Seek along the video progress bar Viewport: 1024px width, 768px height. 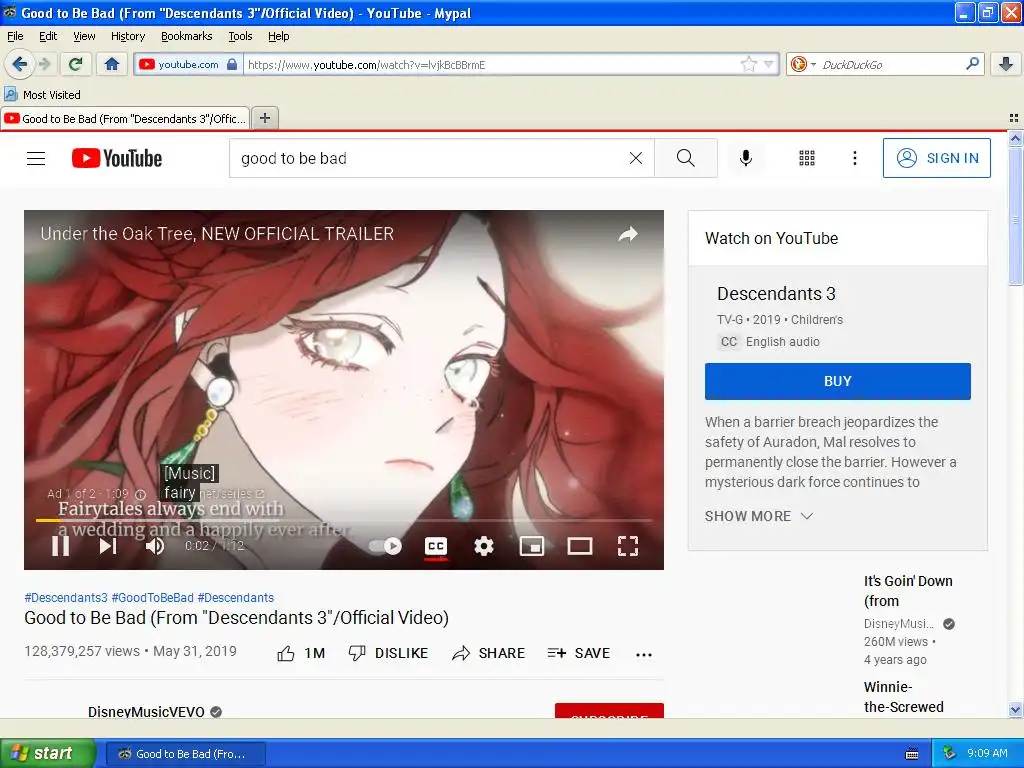point(344,520)
